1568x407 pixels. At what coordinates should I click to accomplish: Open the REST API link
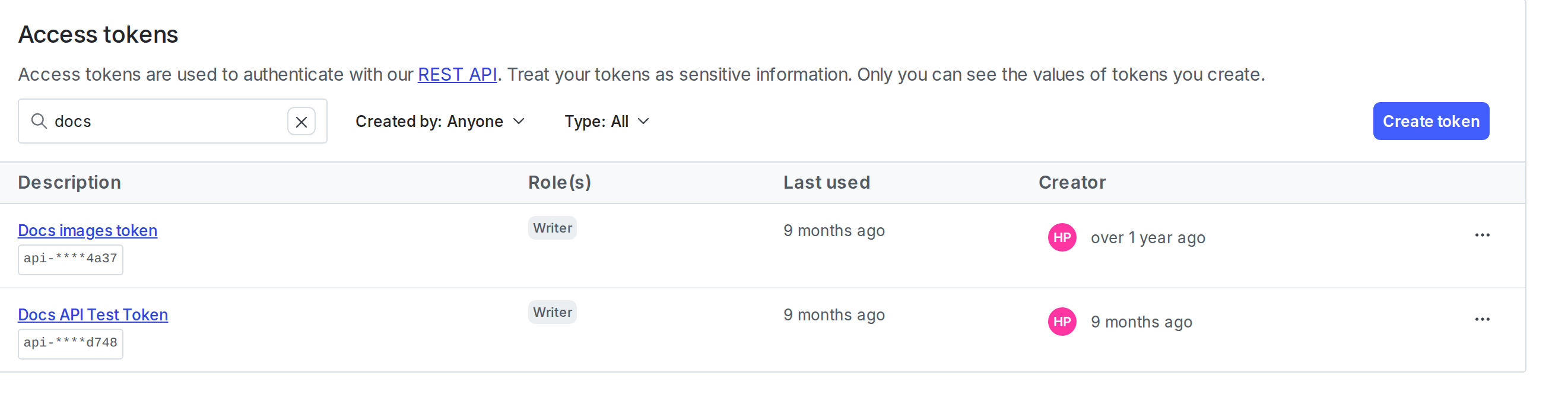(457, 74)
